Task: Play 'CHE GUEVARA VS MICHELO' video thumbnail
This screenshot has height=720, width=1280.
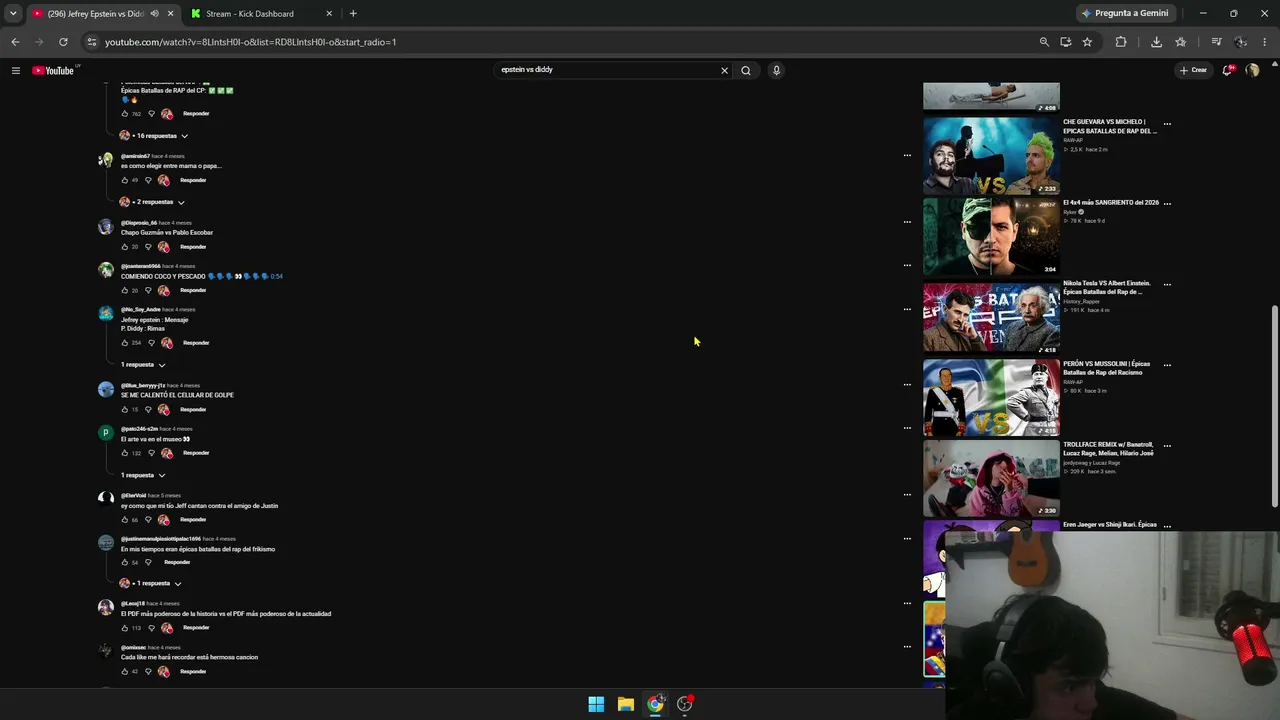Action: pos(991,156)
